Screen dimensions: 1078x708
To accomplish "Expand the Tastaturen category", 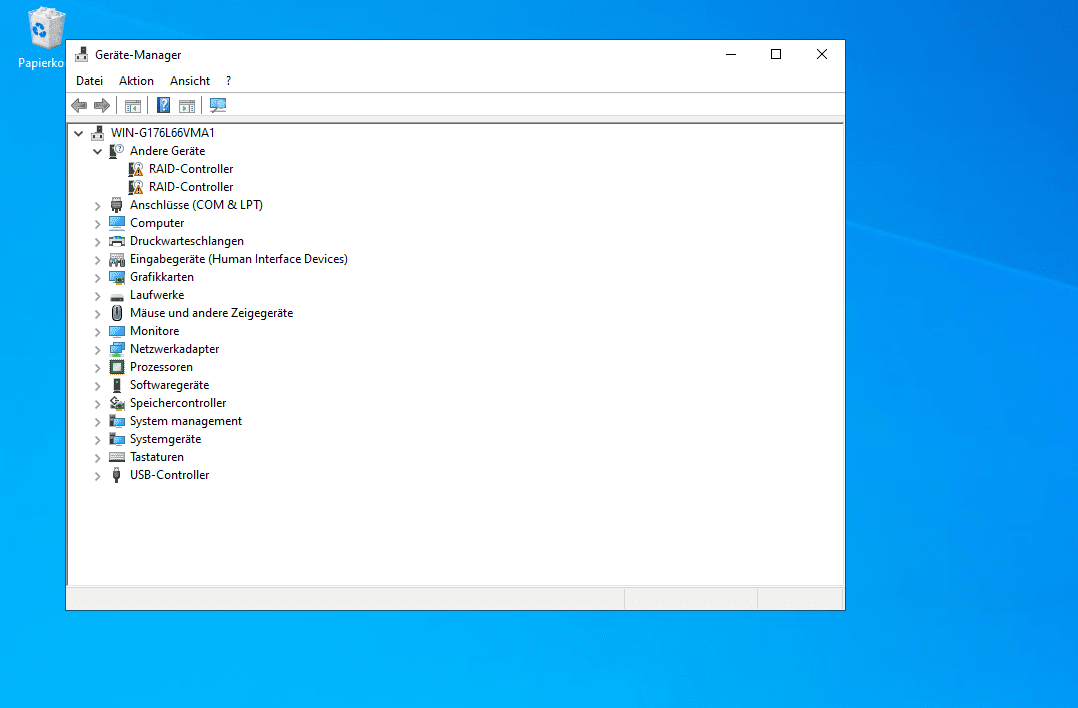I will pyautogui.click(x=98, y=458).
